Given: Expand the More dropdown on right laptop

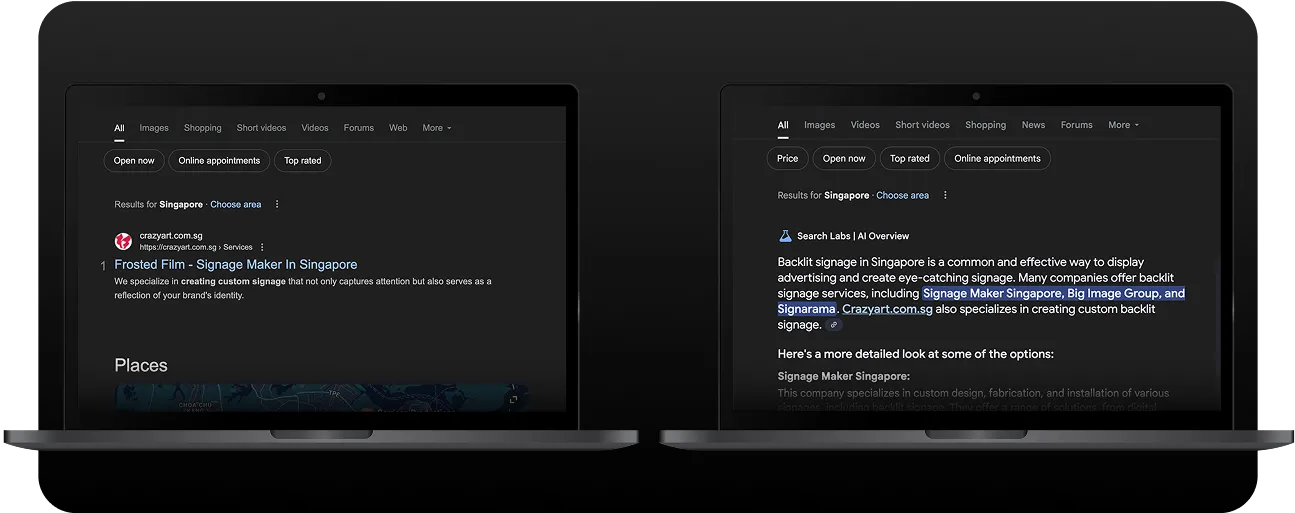Looking at the screenshot, I should (x=1122, y=125).
